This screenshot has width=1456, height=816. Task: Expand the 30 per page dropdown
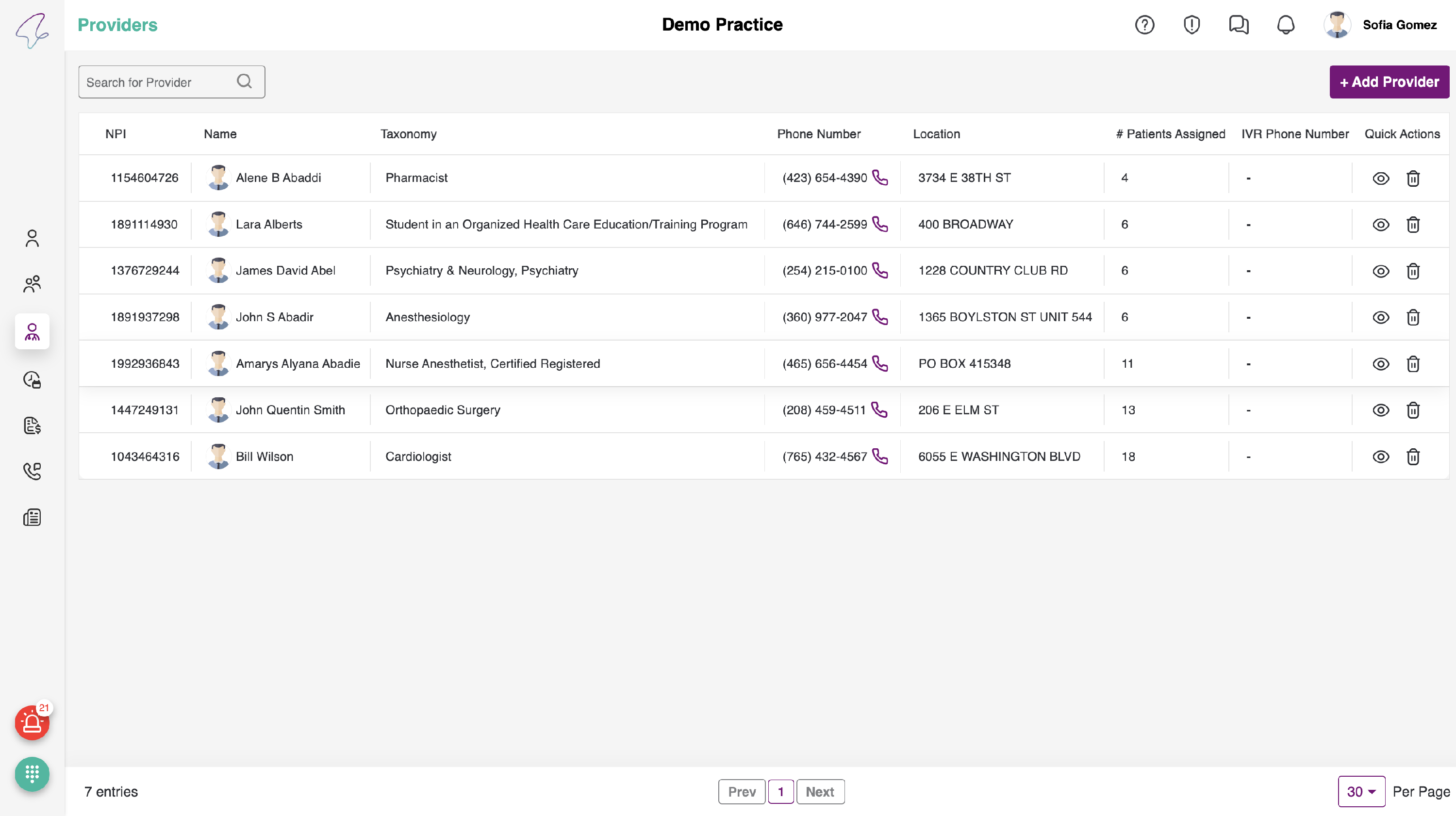pyautogui.click(x=1360, y=792)
